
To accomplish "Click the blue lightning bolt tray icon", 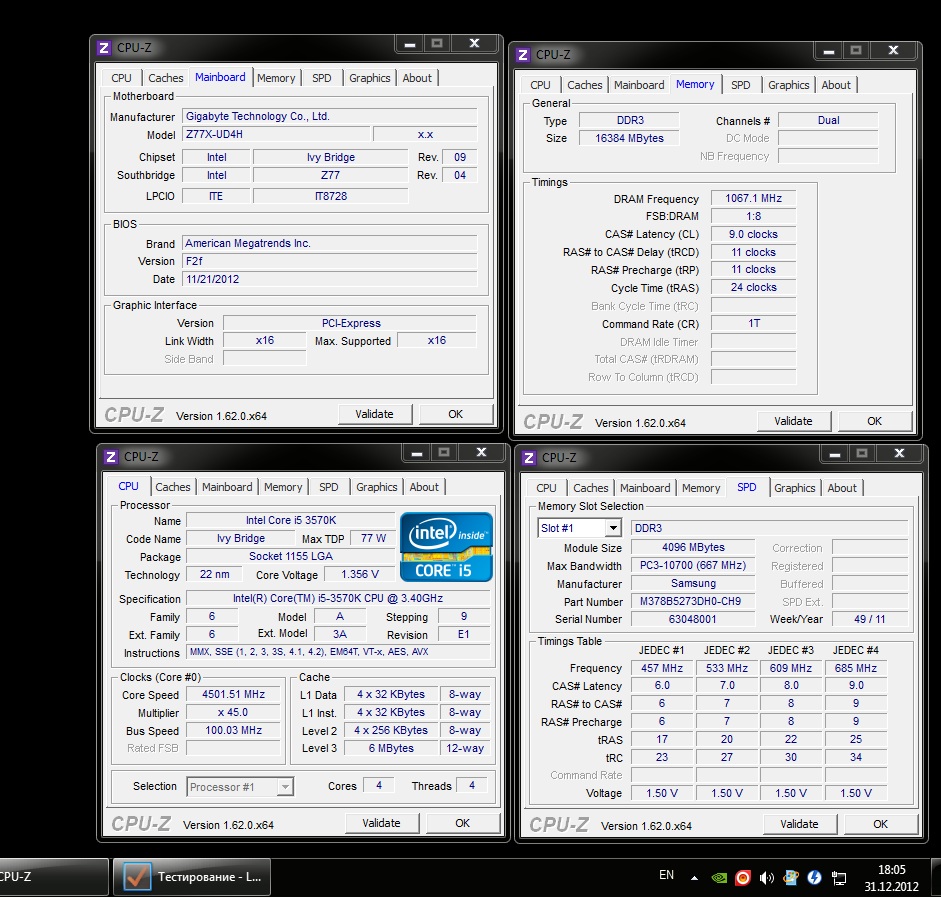I will (814, 877).
